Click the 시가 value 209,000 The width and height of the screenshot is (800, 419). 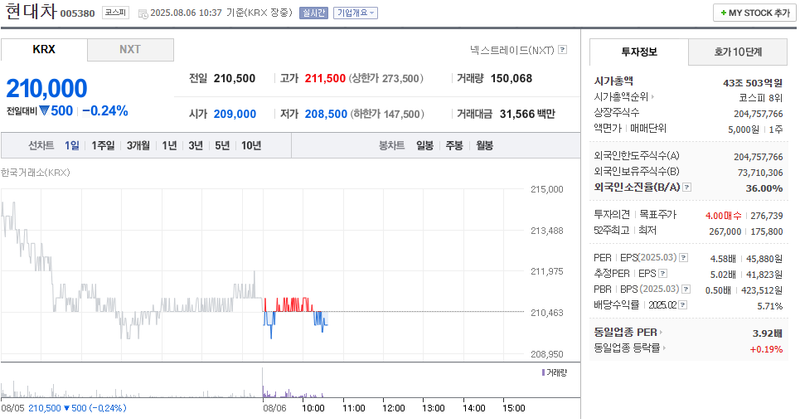(235, 114)
